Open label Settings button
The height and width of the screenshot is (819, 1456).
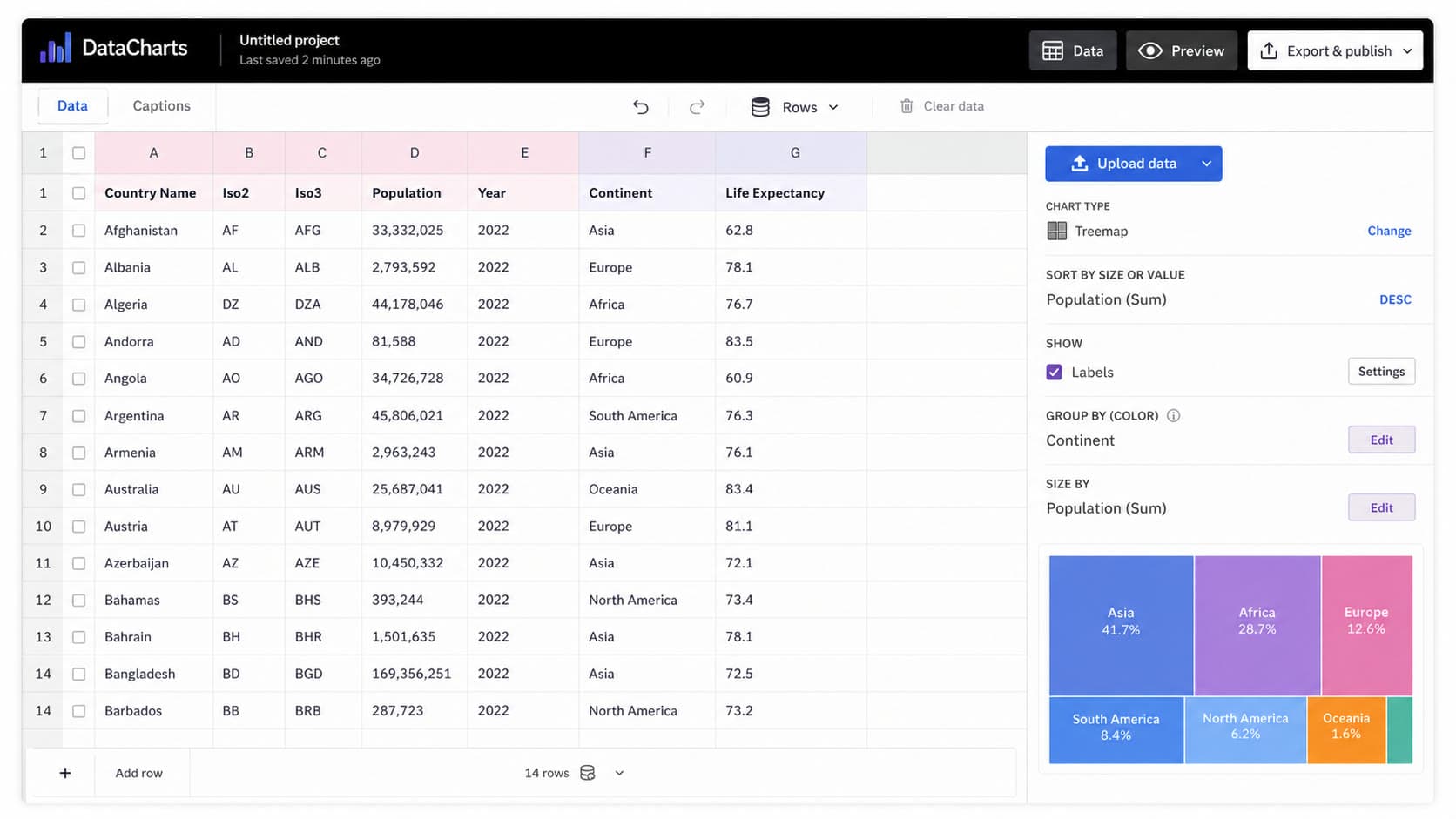coord(1381,372)
